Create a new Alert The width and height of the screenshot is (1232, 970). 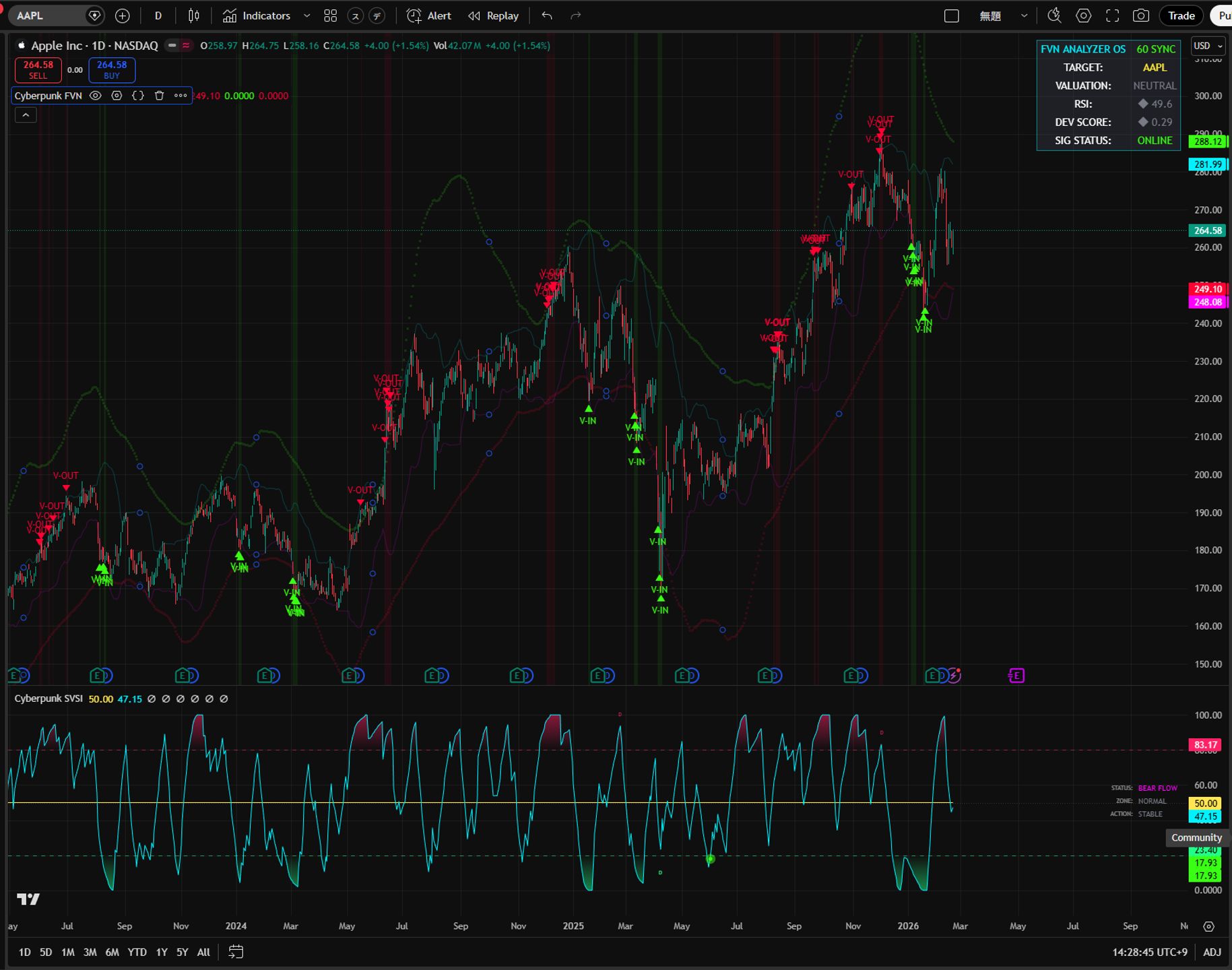429,15
